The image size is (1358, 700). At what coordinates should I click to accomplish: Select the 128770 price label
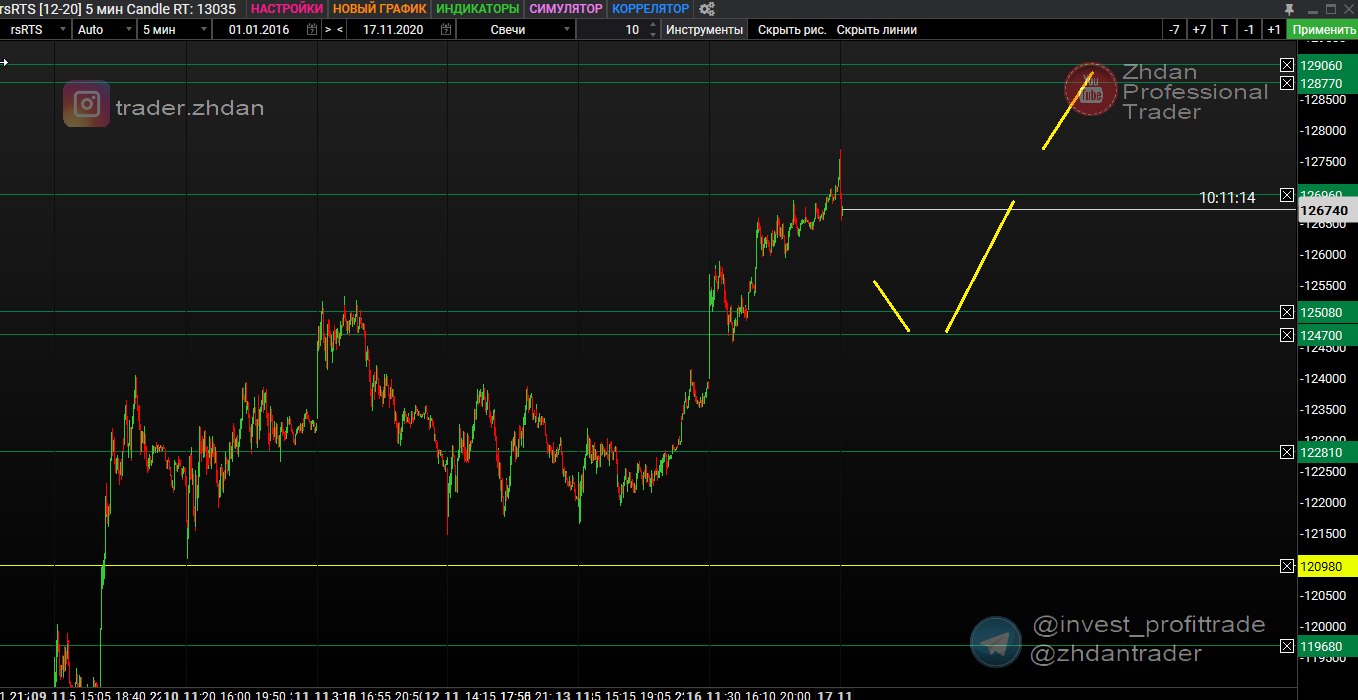tap(1327, 83)
